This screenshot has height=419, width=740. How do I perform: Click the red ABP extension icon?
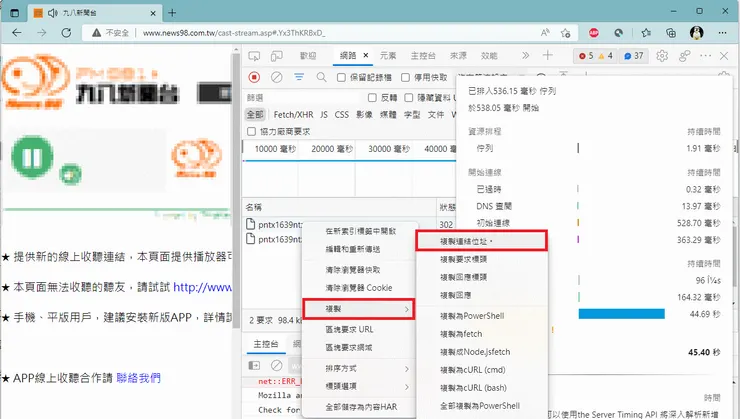[x=594, y=33]
